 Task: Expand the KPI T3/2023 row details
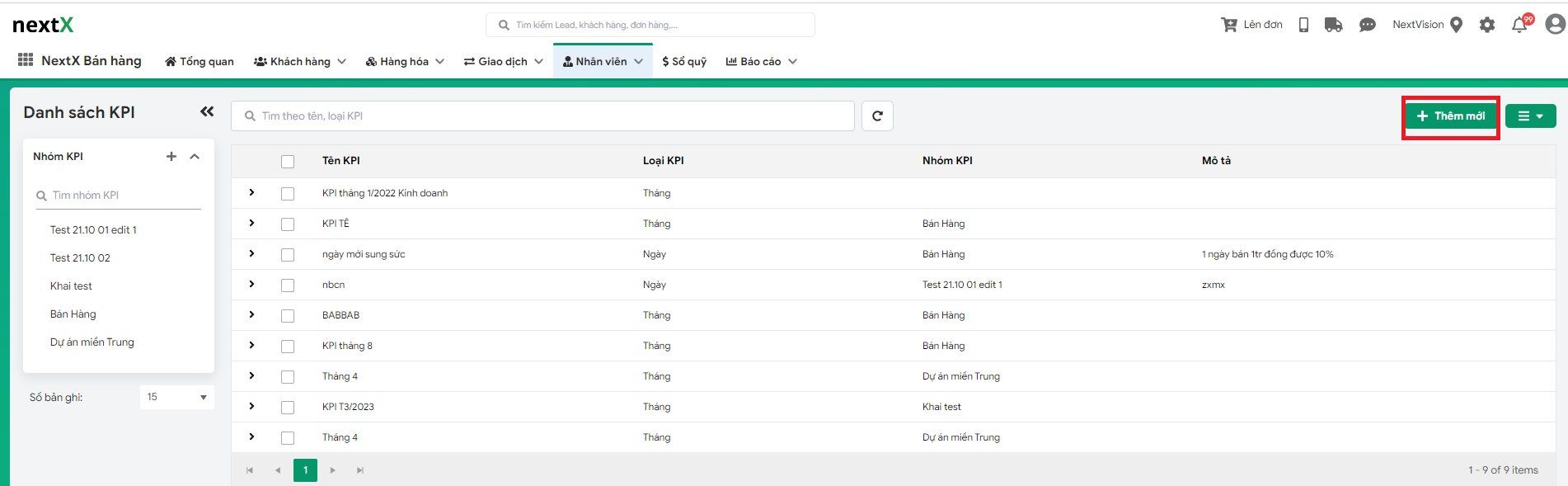pyautogui.click(x=251, y=406)
